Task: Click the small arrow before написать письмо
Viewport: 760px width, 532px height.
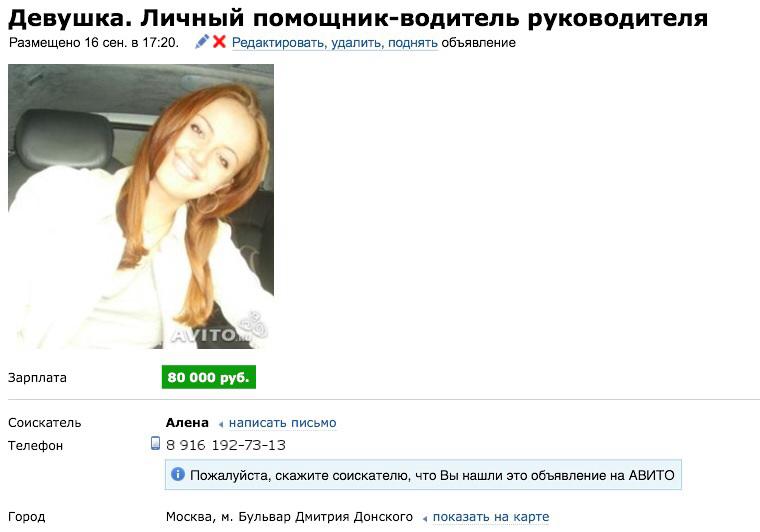Action: pyautogui.click(x=221, y=424)
